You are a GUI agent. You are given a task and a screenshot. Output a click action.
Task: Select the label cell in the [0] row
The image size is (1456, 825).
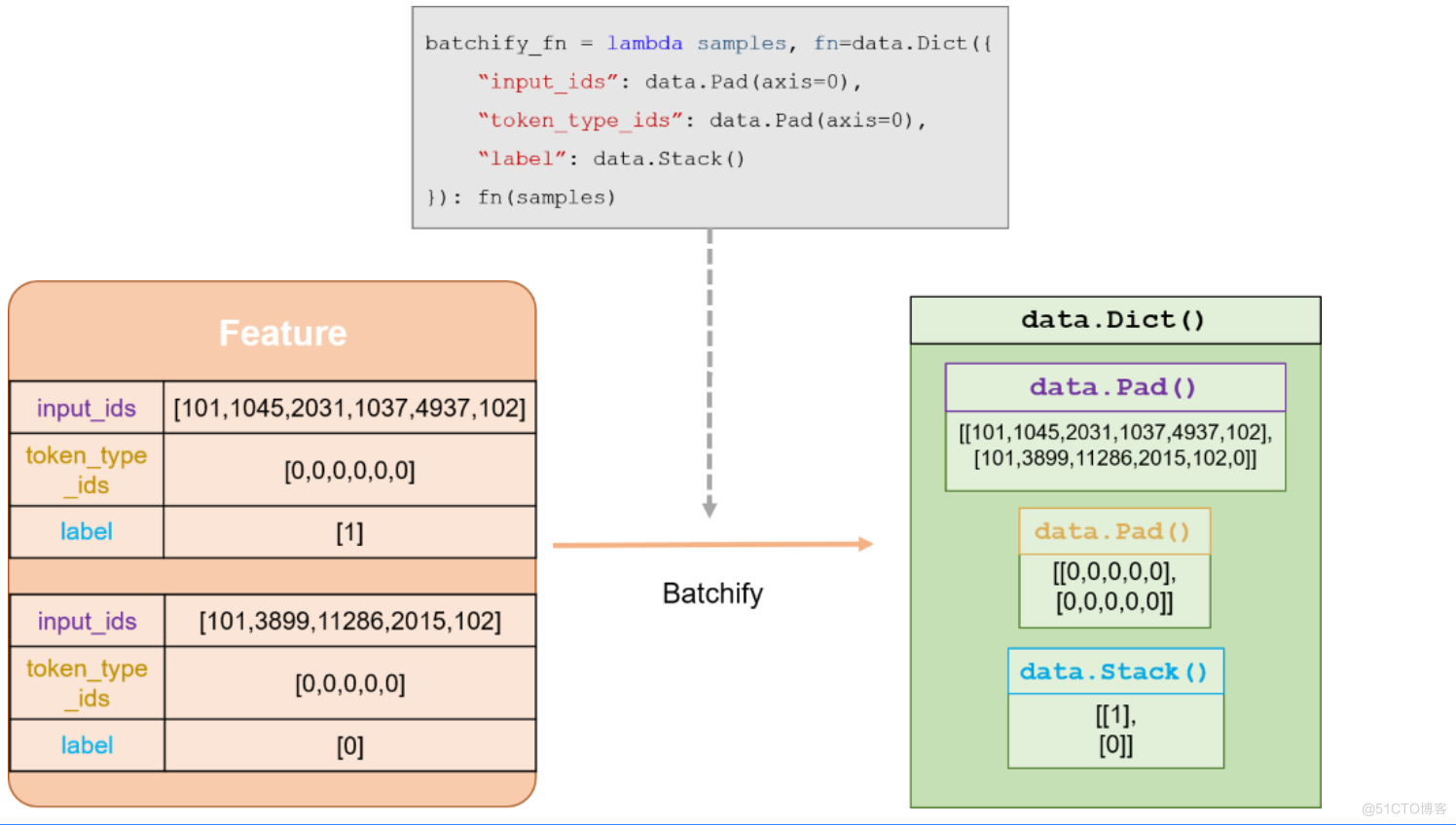[87, 745]
